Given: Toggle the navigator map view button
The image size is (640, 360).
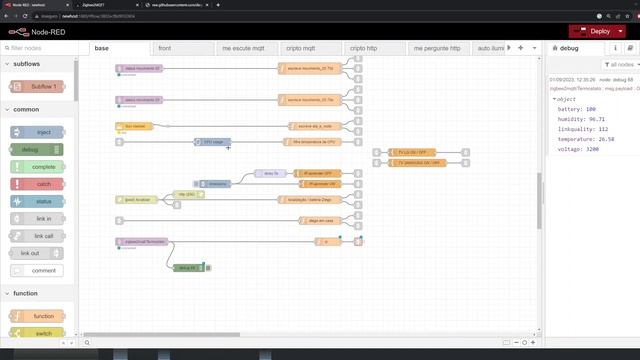Looking at the screenshot, I should click(x=507, y=342).
